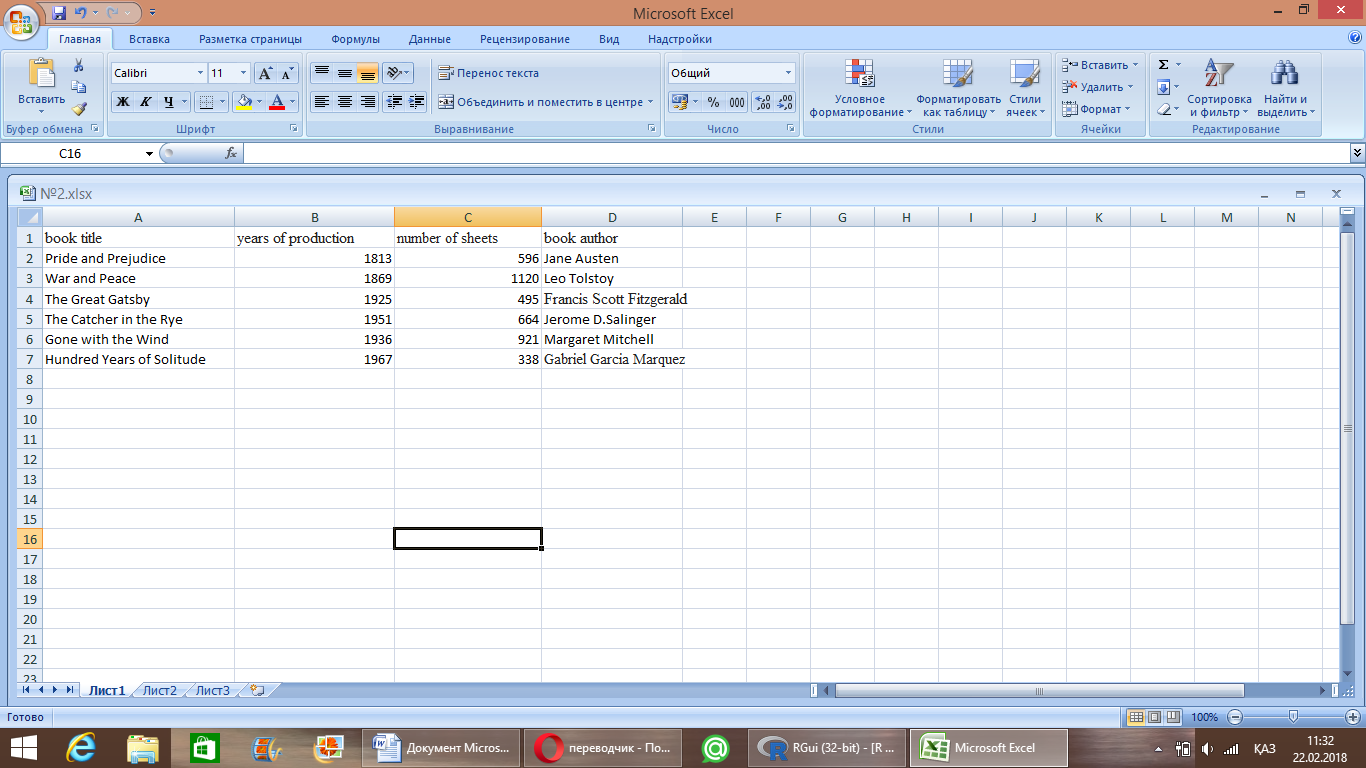Viewport: 1366px width, 768px height.
Task: Open Условное форматирование
Action: tap(860, 88)
